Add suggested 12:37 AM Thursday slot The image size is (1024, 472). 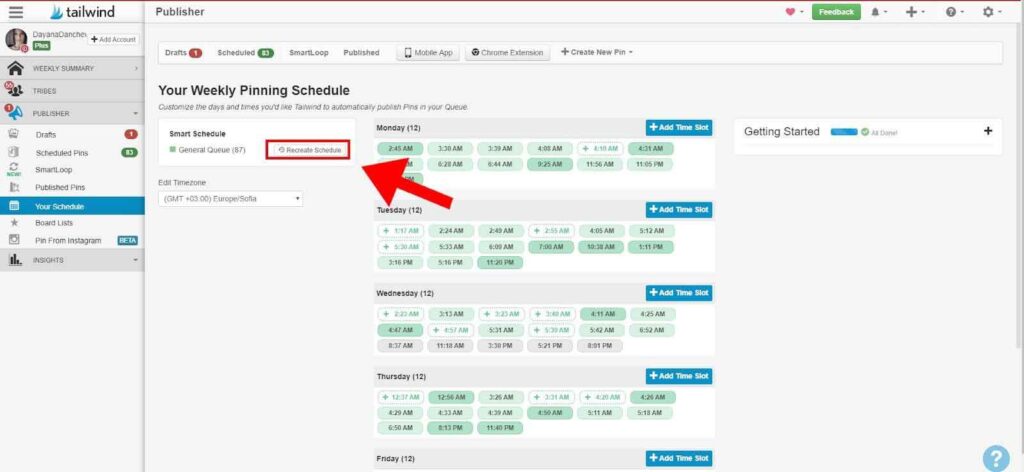tap(401, 397)
